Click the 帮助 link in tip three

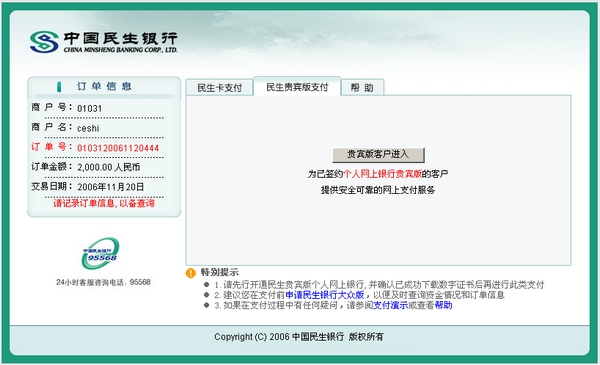click(x=443, y=305)
